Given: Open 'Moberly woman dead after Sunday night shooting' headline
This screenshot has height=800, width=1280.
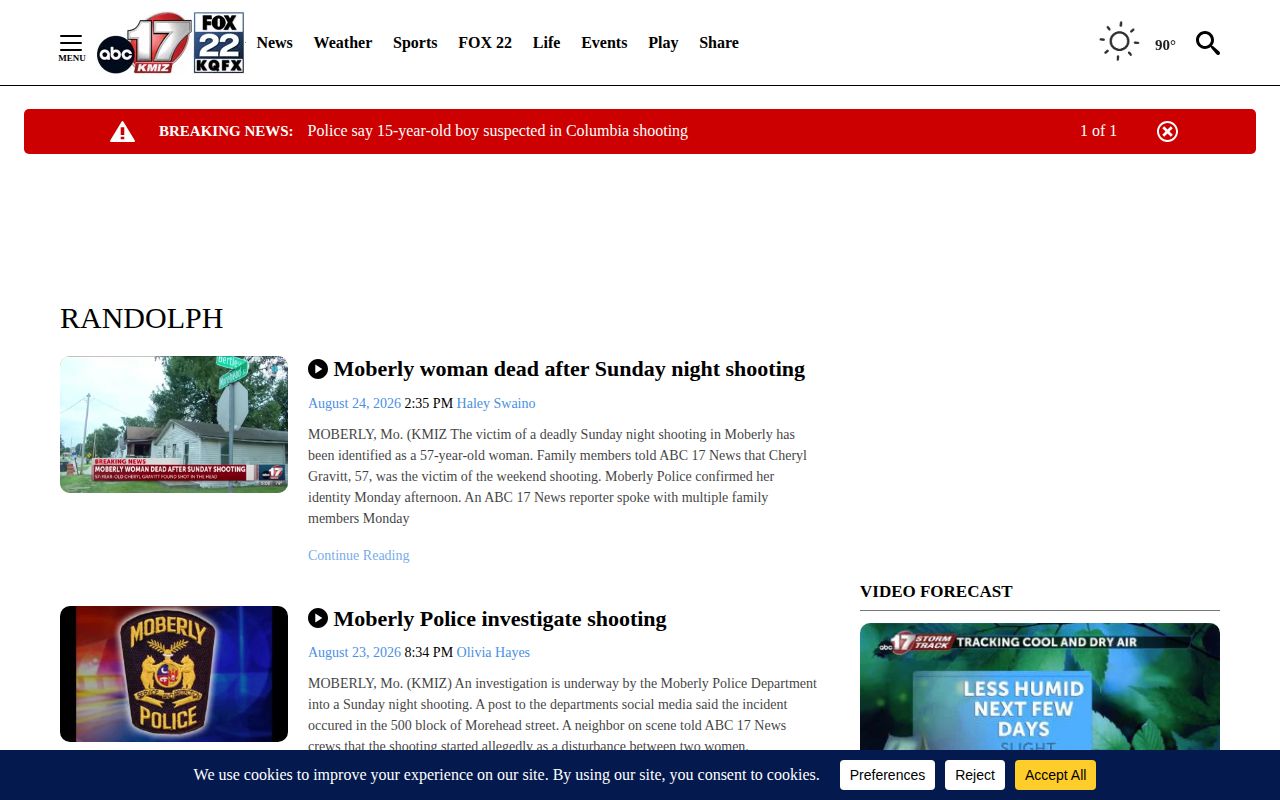Looking at the screenshot, I should point(569,369).
